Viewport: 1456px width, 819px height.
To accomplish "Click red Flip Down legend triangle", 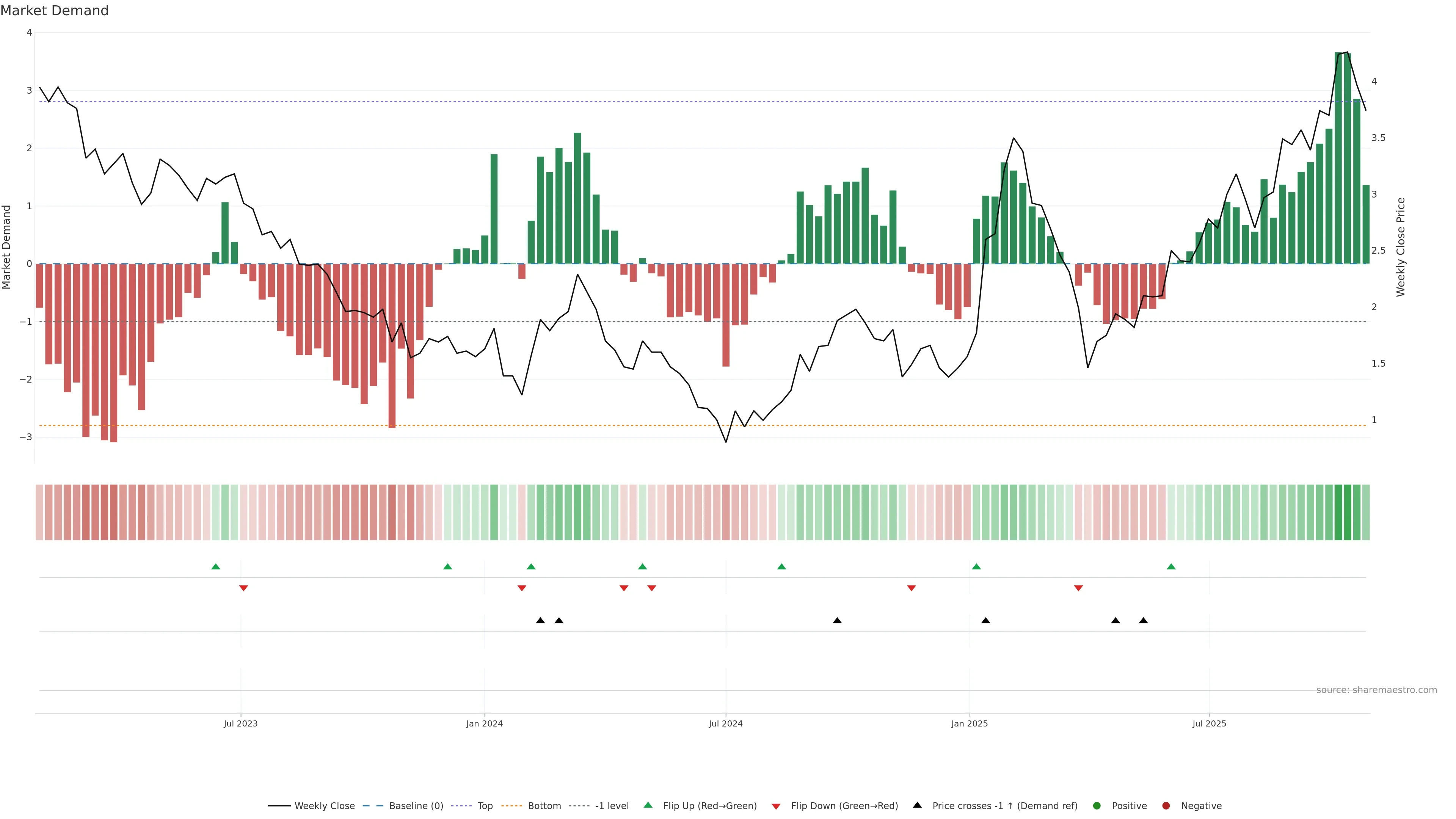I will pos(776,806).
